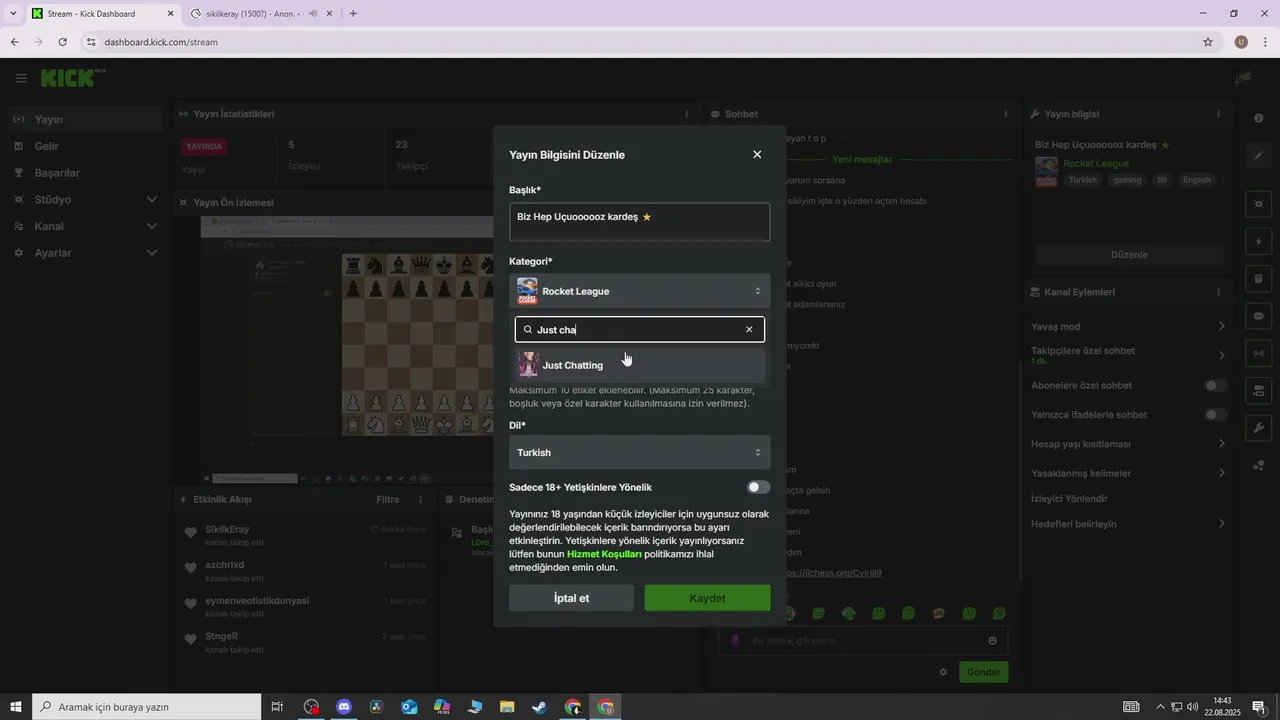Open Sohbet panel three-dot menu

coord(1006,114)
